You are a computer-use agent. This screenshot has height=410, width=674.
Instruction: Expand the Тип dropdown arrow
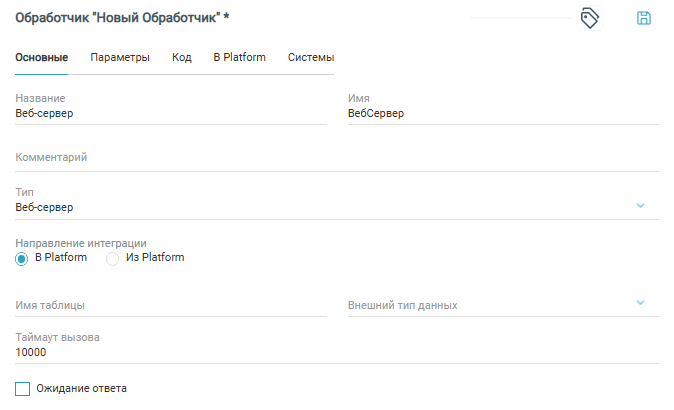click(641, 206)
